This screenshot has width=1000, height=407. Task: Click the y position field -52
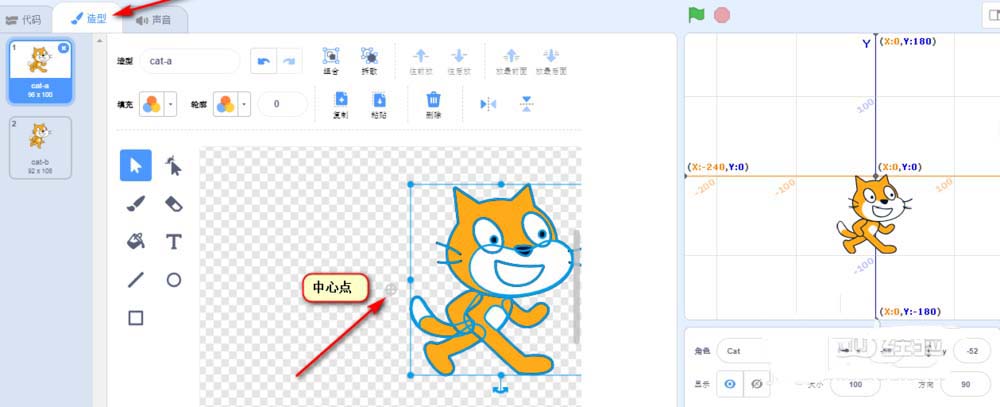pyautogui.click(x=973, y=350)
